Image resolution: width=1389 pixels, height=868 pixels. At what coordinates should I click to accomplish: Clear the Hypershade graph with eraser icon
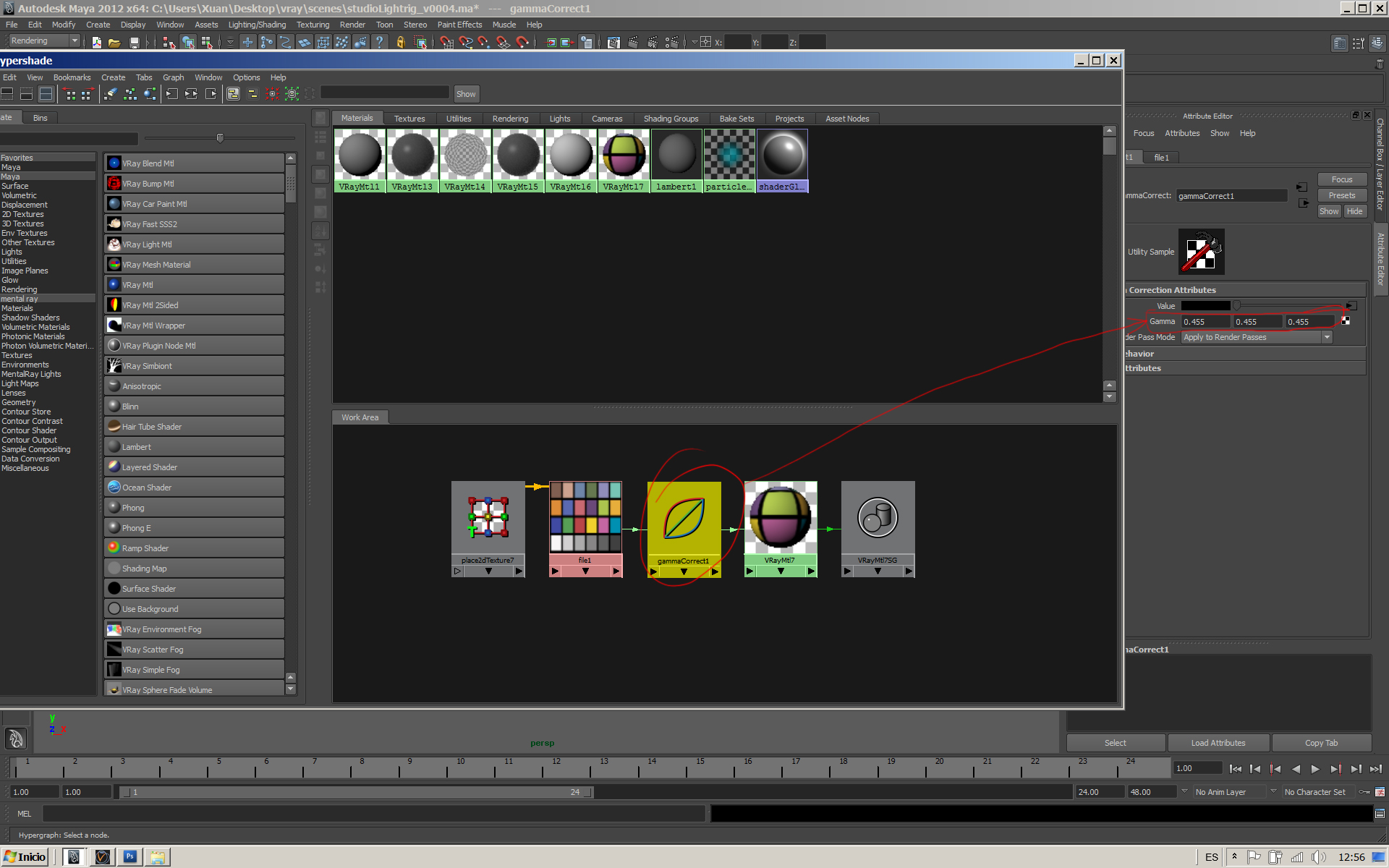click(x=110, y=94)
